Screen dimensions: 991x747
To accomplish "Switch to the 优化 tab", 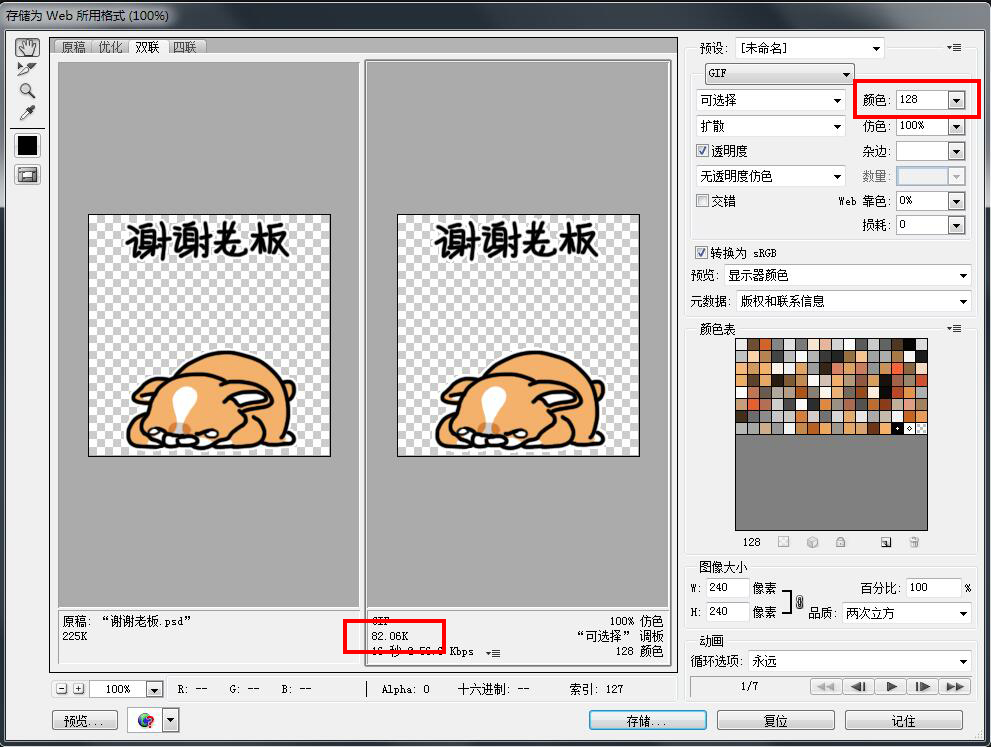I will click(x=110, y=47).
